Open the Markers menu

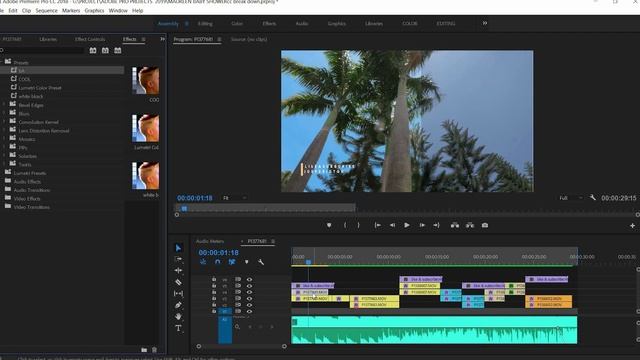[71, 11]
